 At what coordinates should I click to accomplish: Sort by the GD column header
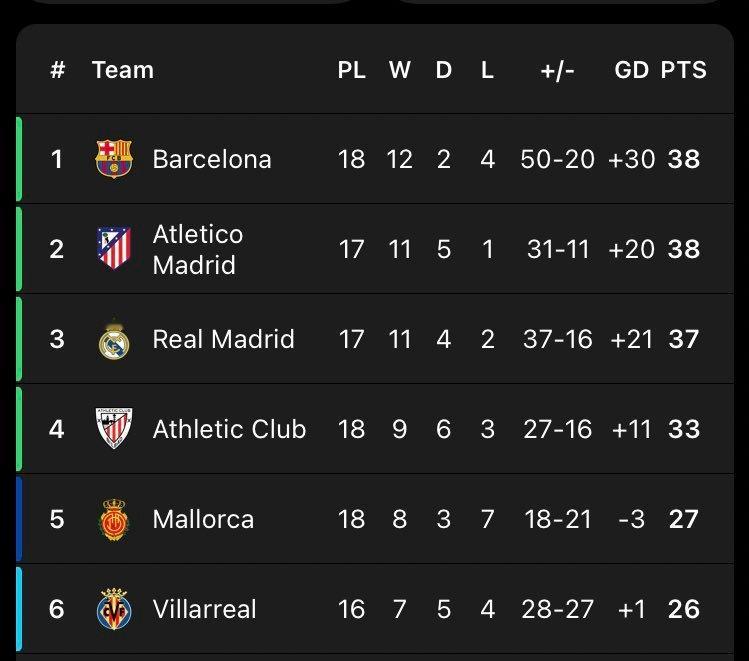[x=631, y=70]
